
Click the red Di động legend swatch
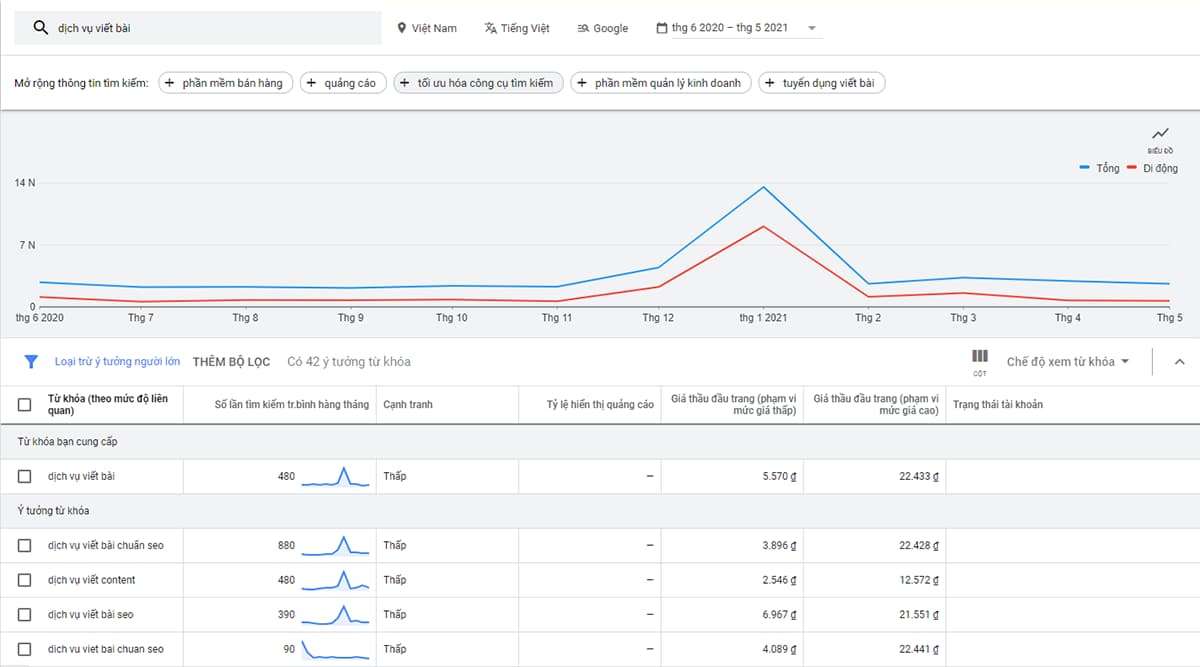pyautogui.click(x=1132, y=168)
